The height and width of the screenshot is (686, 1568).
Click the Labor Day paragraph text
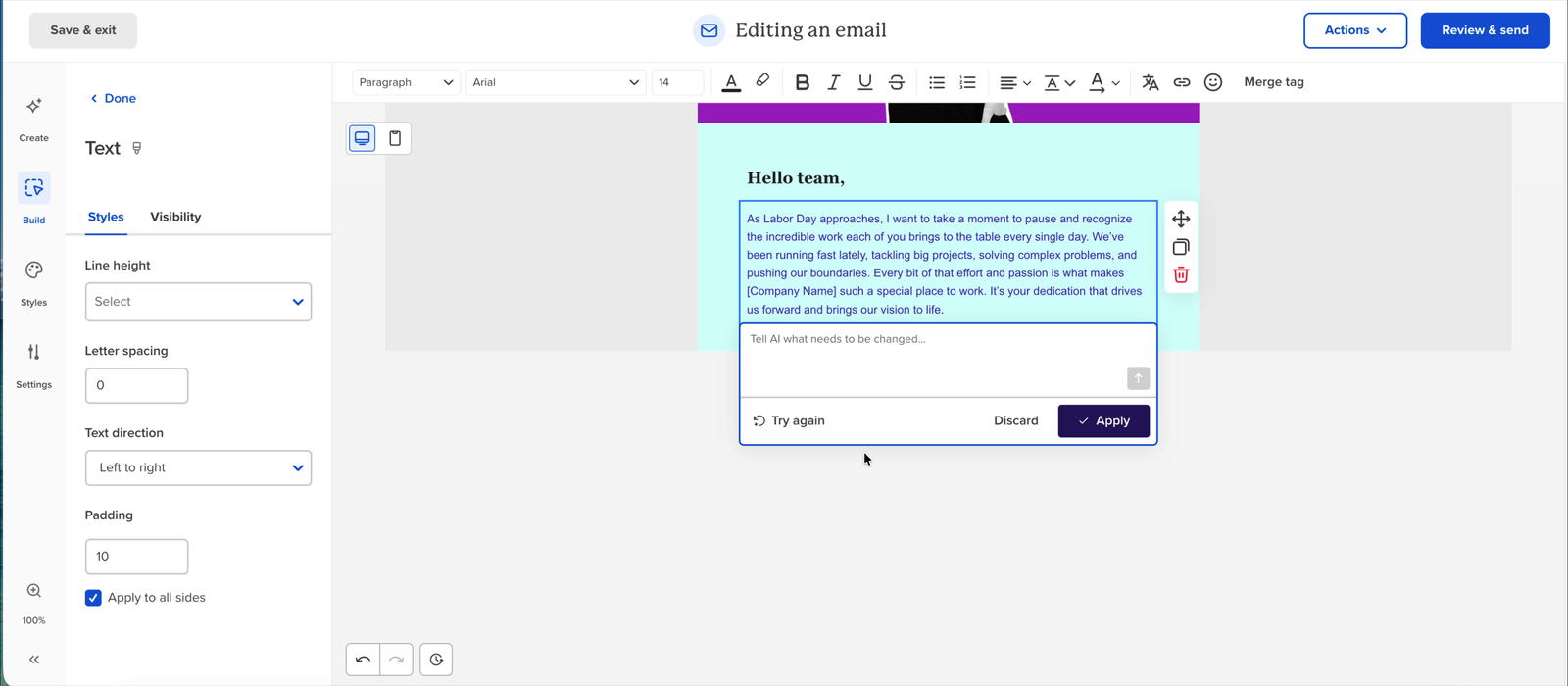948,264
